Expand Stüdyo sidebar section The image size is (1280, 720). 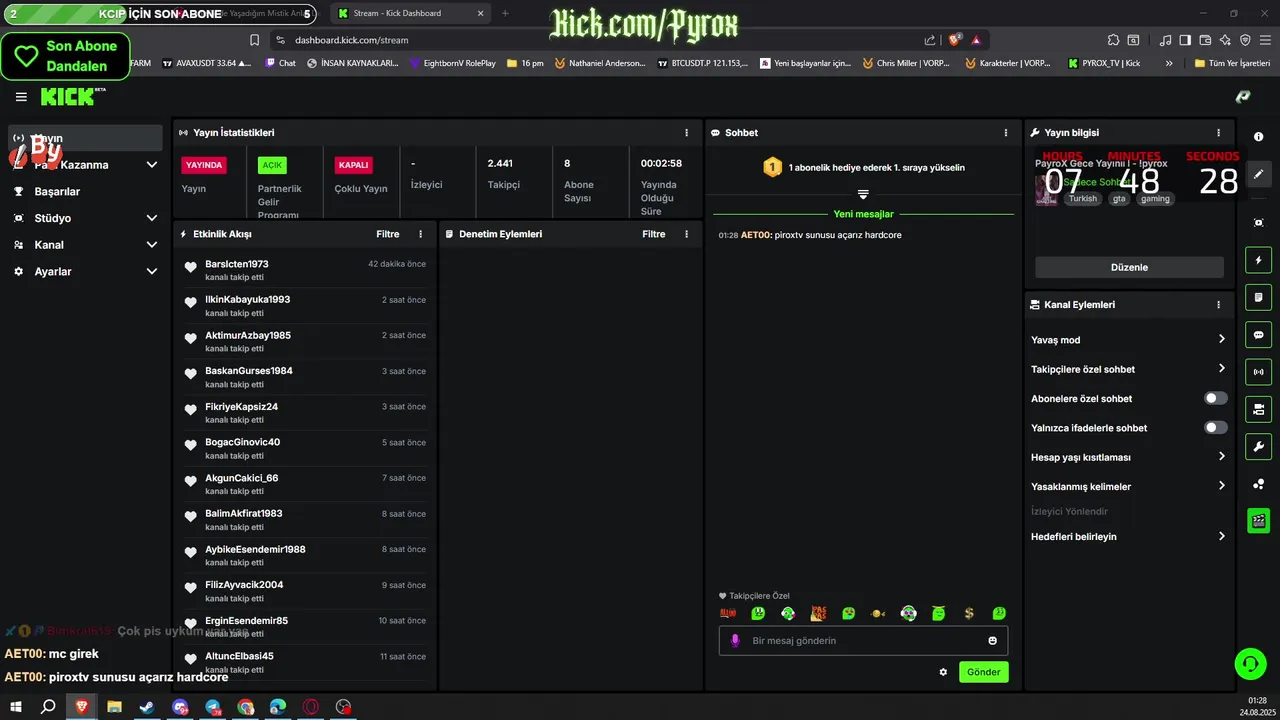tap(152, 218)
